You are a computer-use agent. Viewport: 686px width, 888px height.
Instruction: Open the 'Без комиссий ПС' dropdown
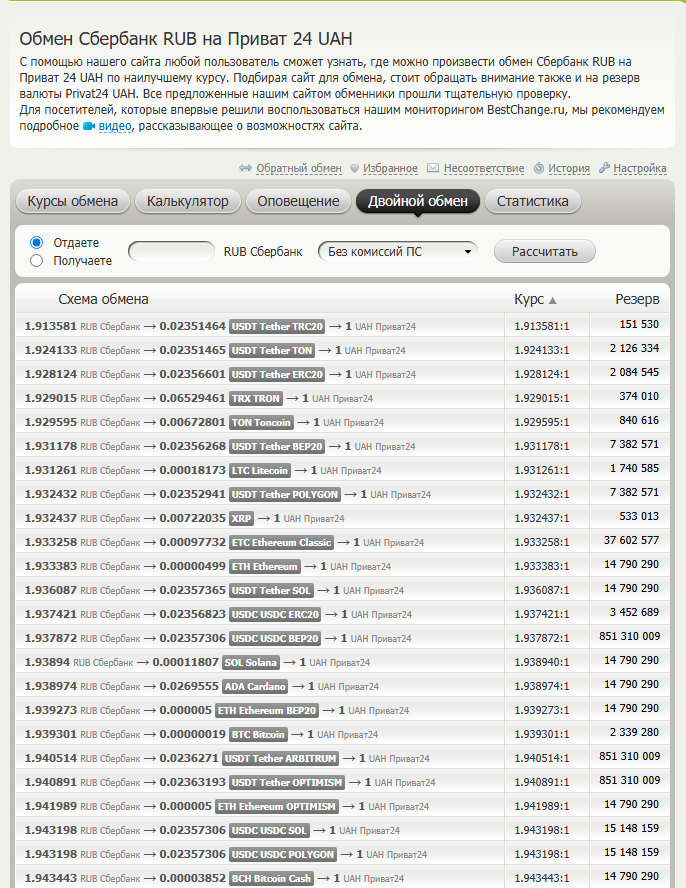pyautogui.click(x=398, y=251)
